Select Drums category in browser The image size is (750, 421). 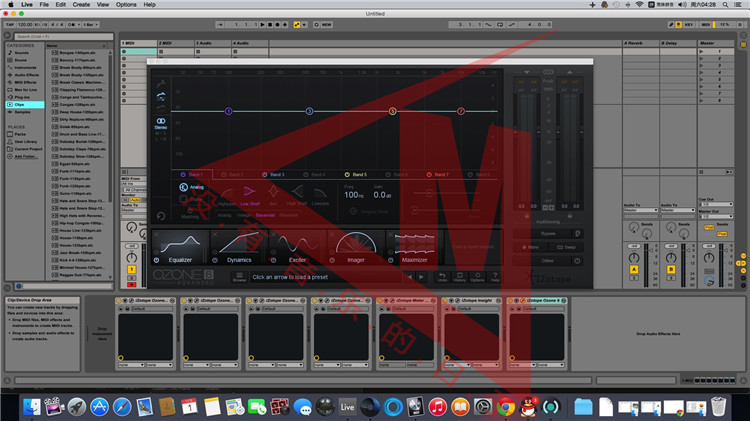(25, 60)
